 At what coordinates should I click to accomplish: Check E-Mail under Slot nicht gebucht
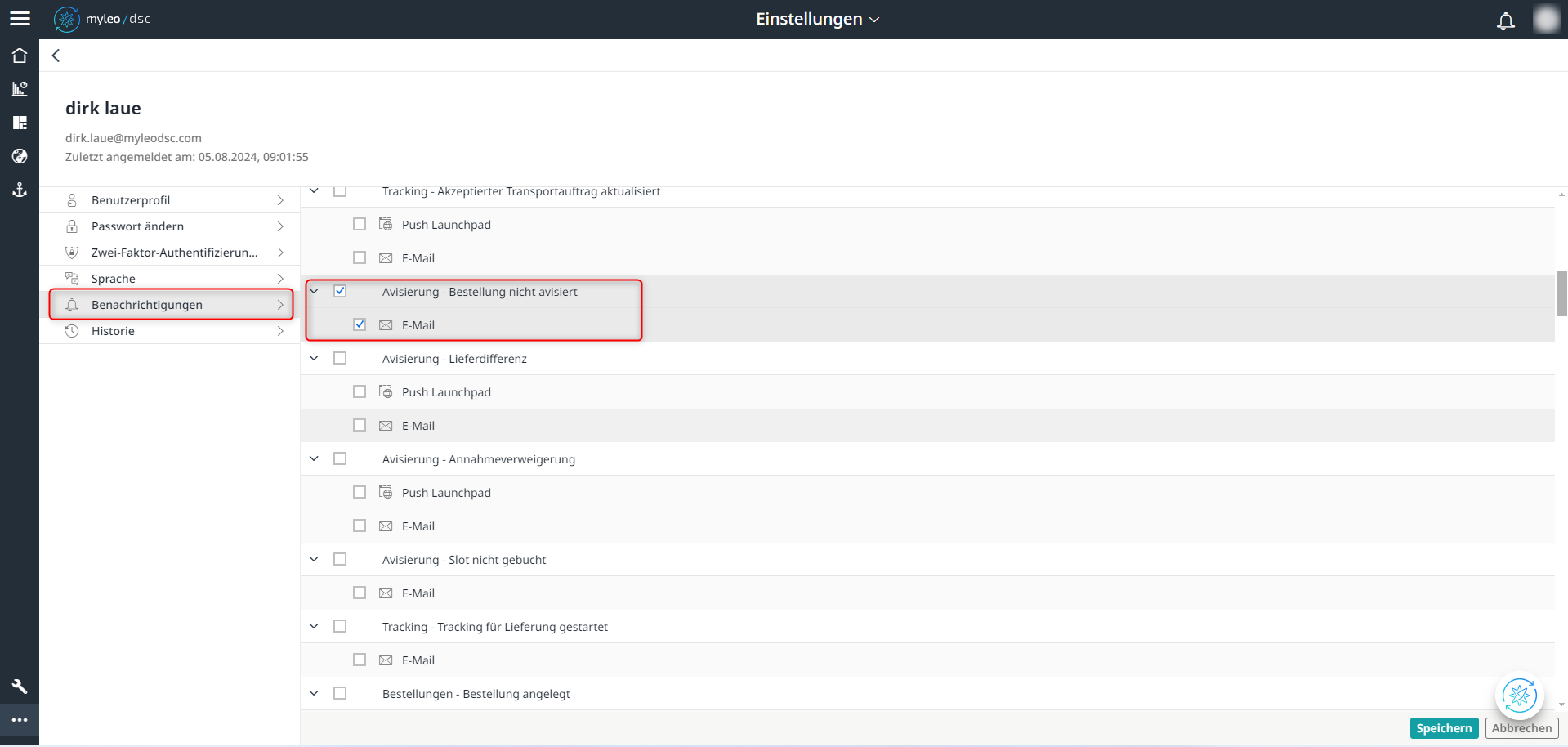[360, 593]
